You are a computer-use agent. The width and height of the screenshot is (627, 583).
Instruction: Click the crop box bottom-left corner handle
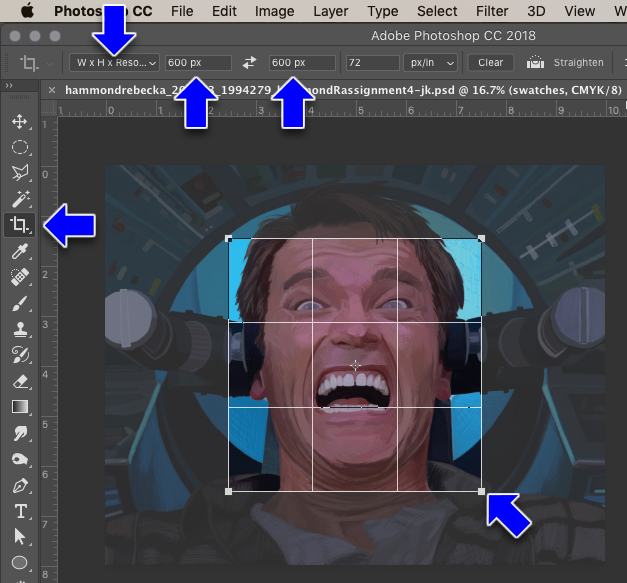228,491
